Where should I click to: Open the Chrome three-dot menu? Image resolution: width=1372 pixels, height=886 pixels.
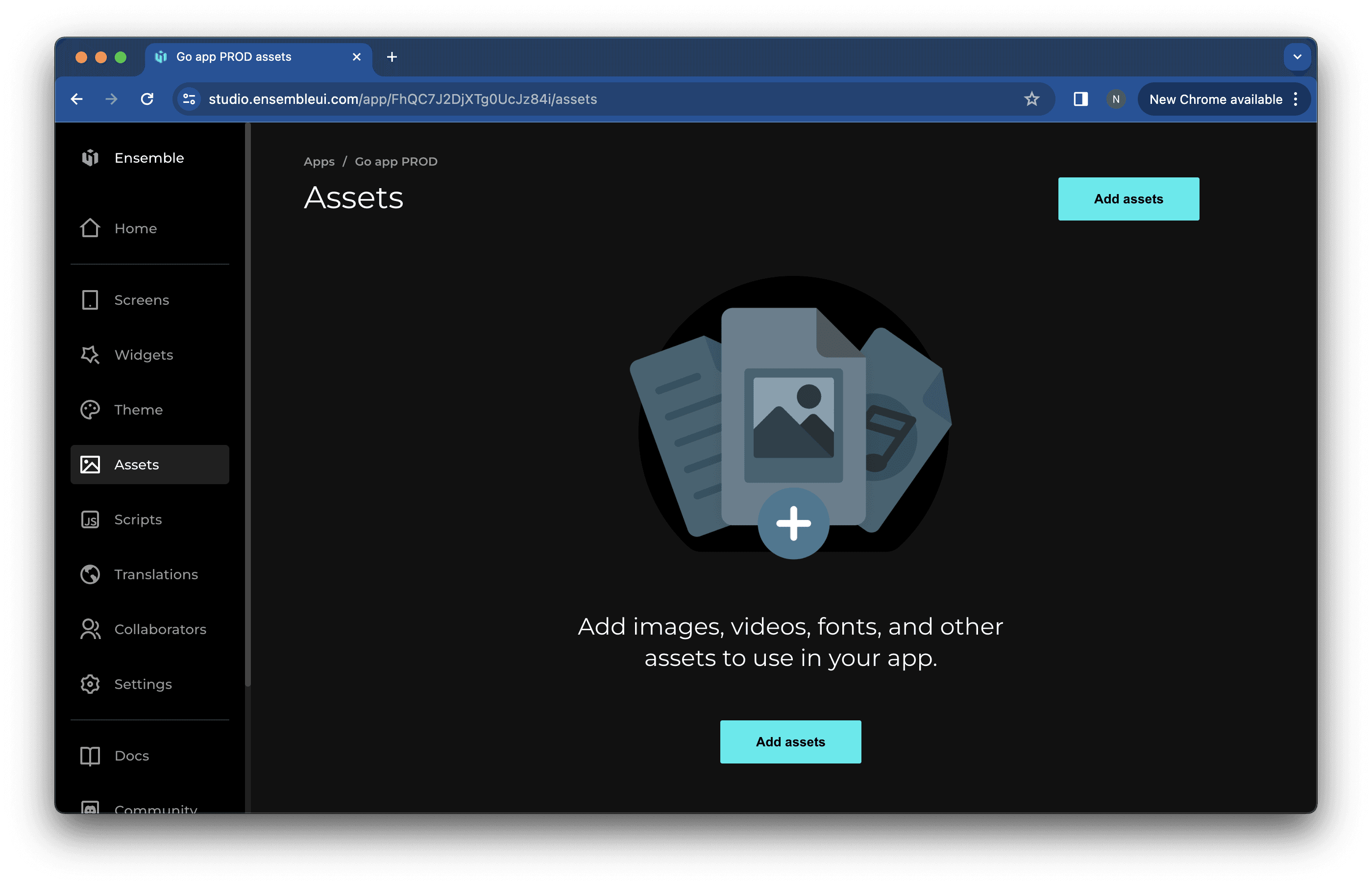point(1296,99)
